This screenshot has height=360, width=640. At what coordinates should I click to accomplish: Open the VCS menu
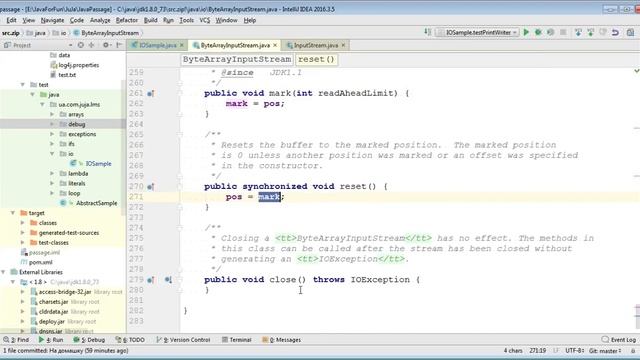coord(204,20)
